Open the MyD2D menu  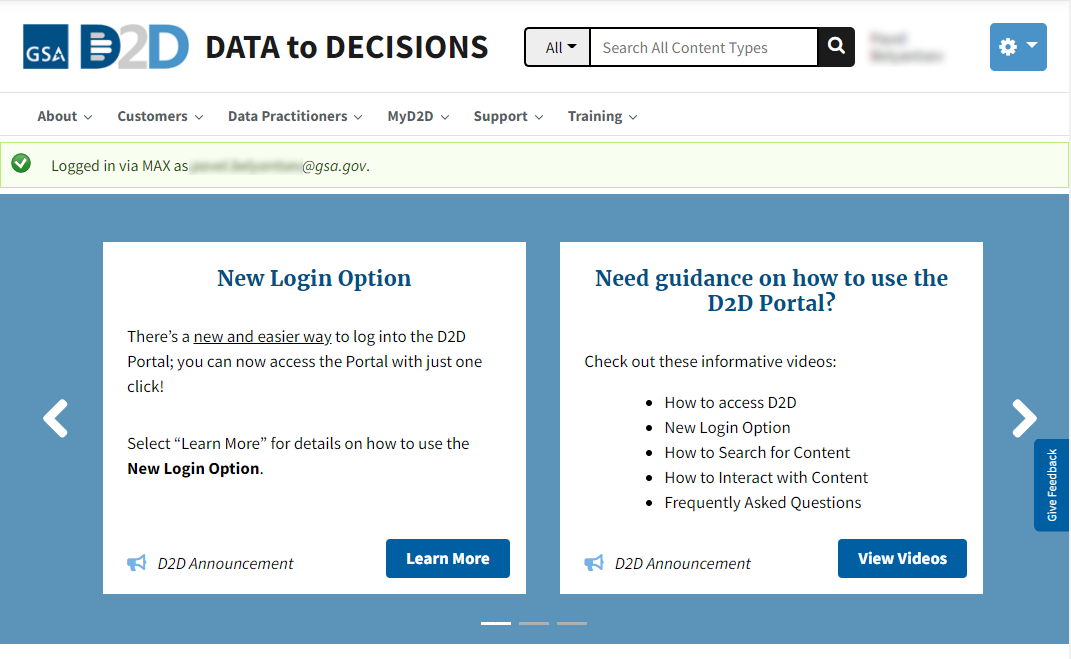(x=418, y=116)
